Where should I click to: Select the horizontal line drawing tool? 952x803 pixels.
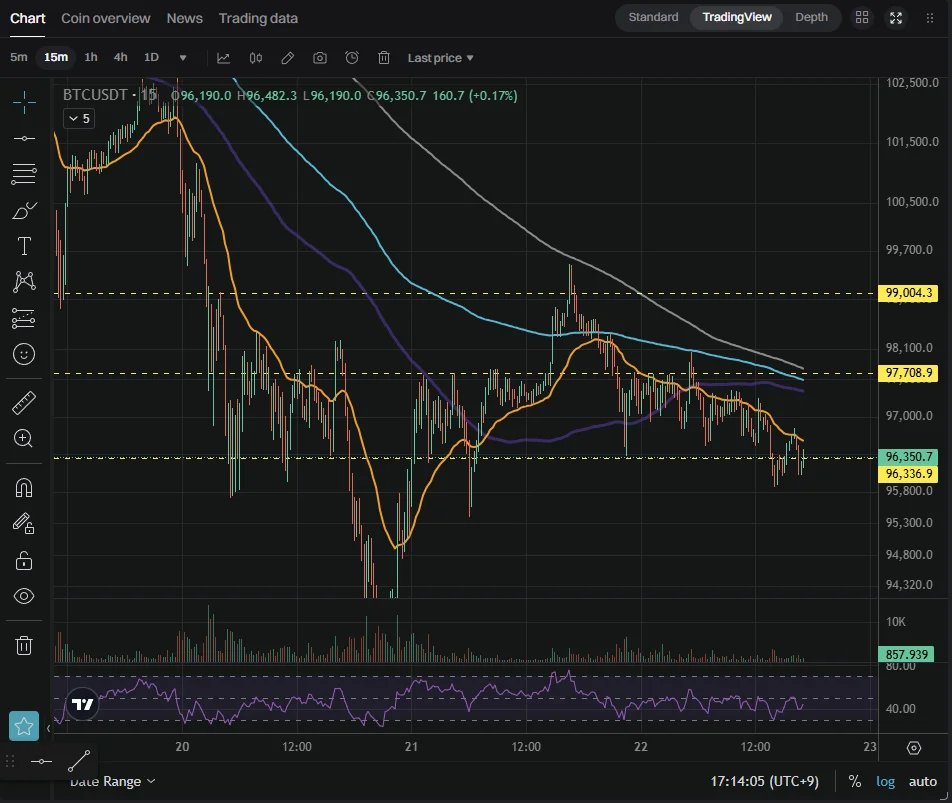[x=24, y=138]
